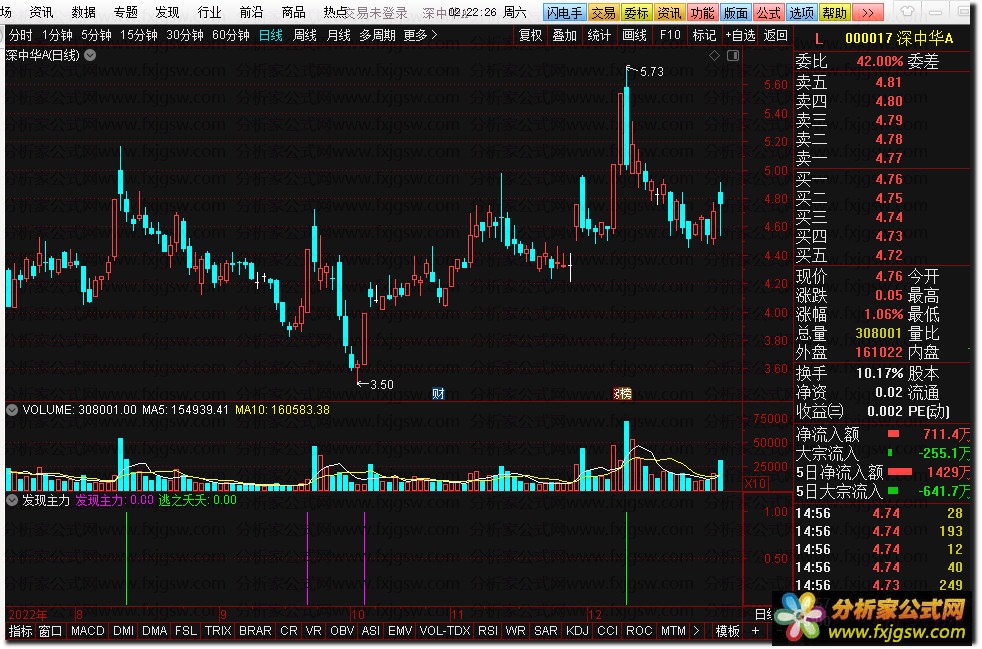Click the yellow 资讯 toolbar button
The height and width of the screenshot is (649, 982).
669,12
